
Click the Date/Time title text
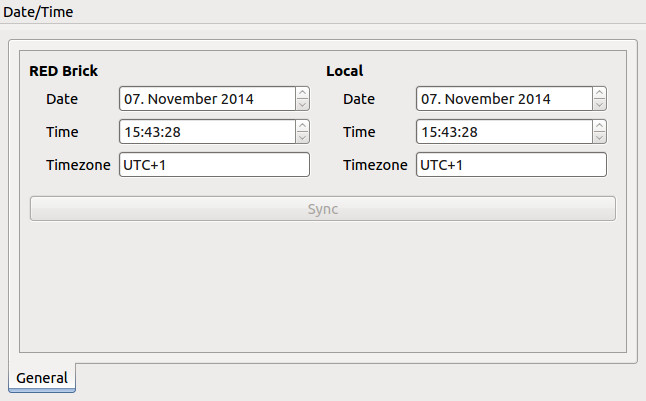click(x=38, y=12)
